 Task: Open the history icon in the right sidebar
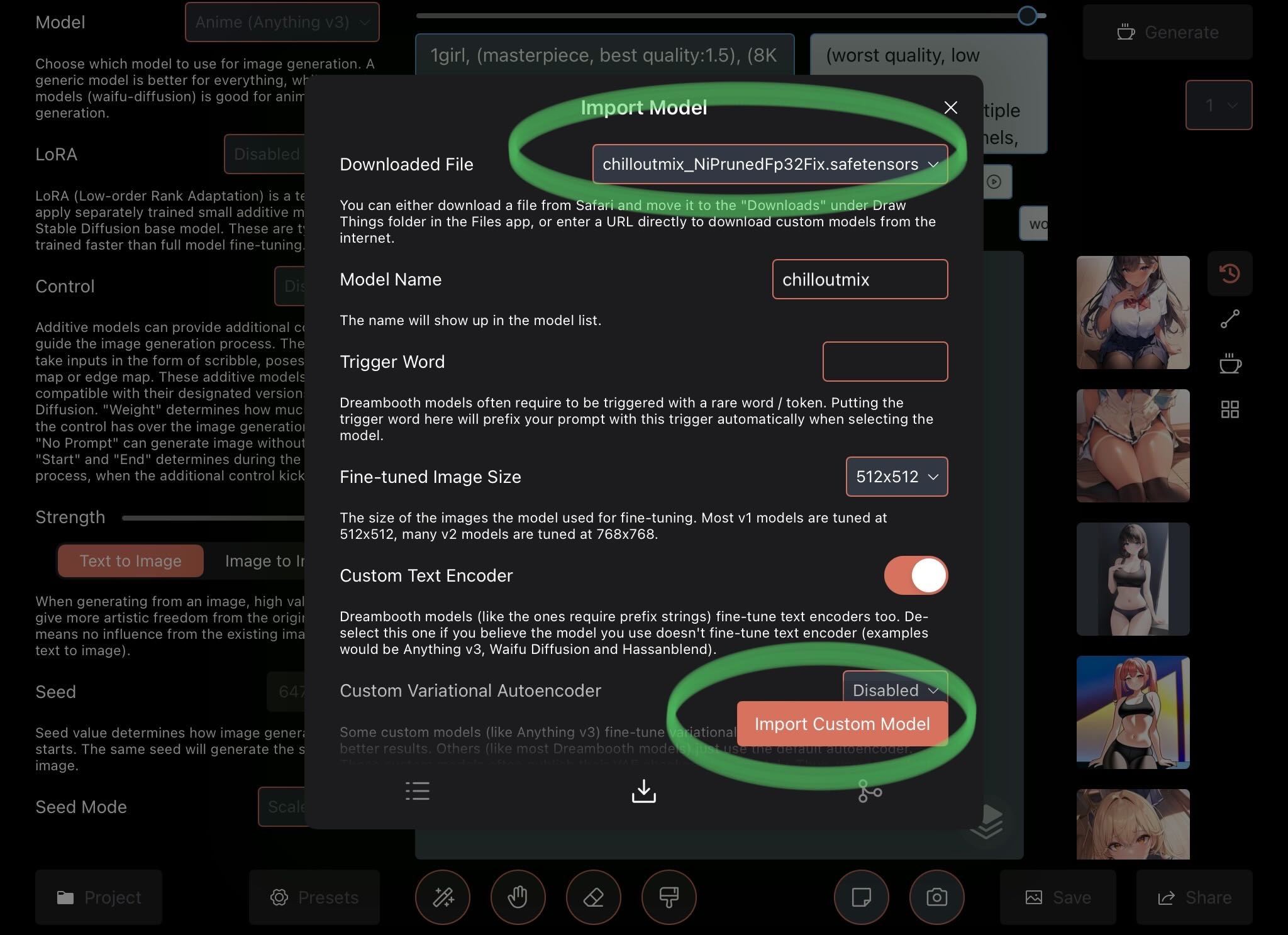(1230, 274)
